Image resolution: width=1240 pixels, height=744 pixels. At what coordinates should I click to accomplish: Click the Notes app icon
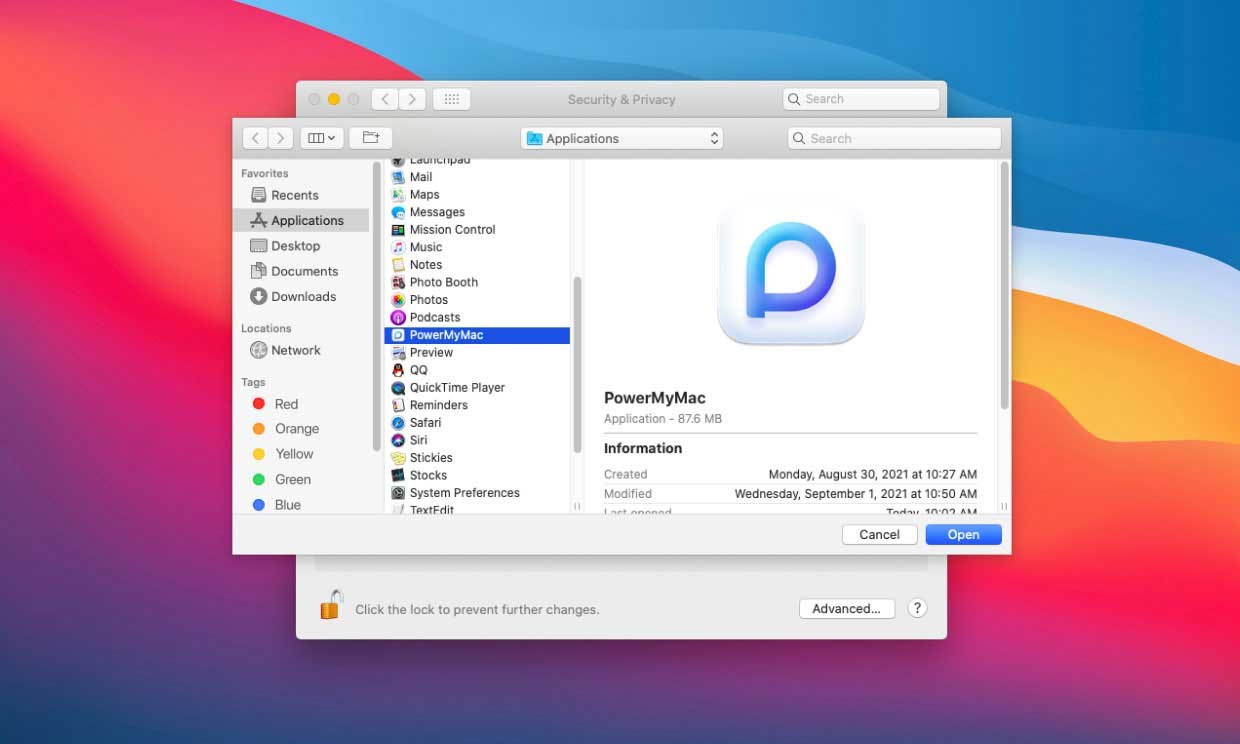tap(398, 265)
